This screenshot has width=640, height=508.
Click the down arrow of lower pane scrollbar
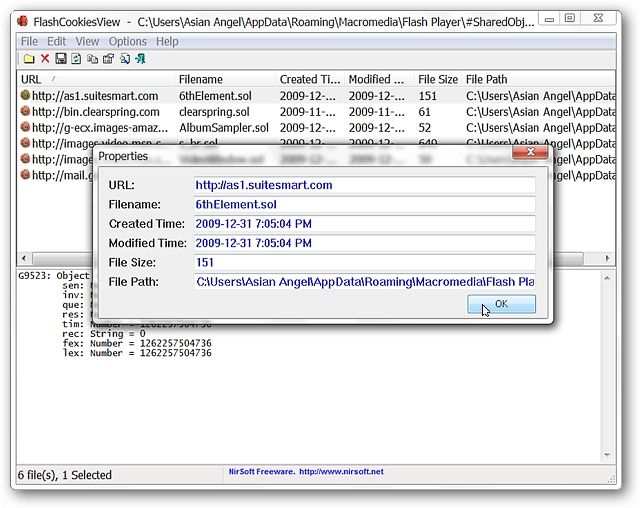coord(607,455)
